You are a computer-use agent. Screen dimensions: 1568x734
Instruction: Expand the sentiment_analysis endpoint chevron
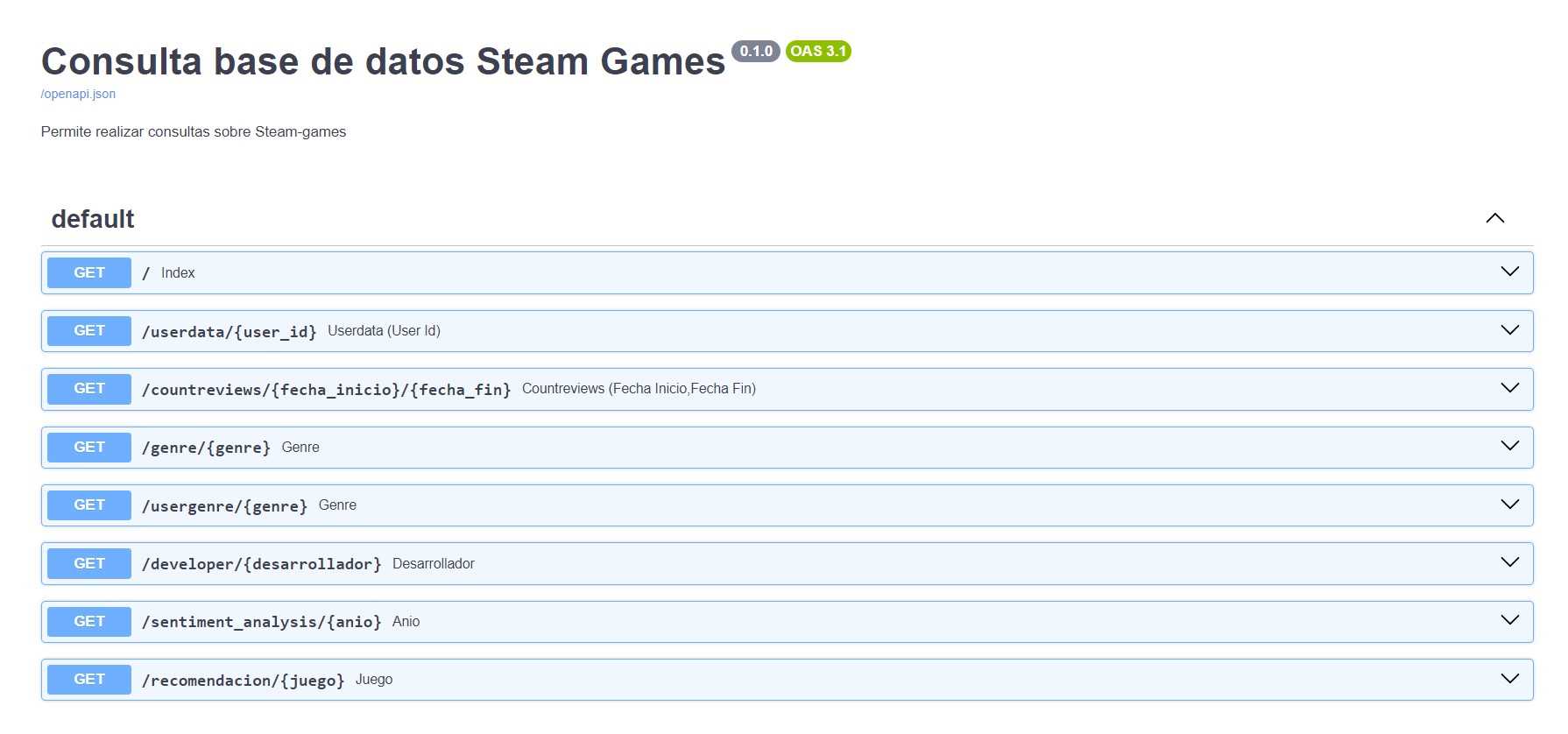click(1509, 620)
